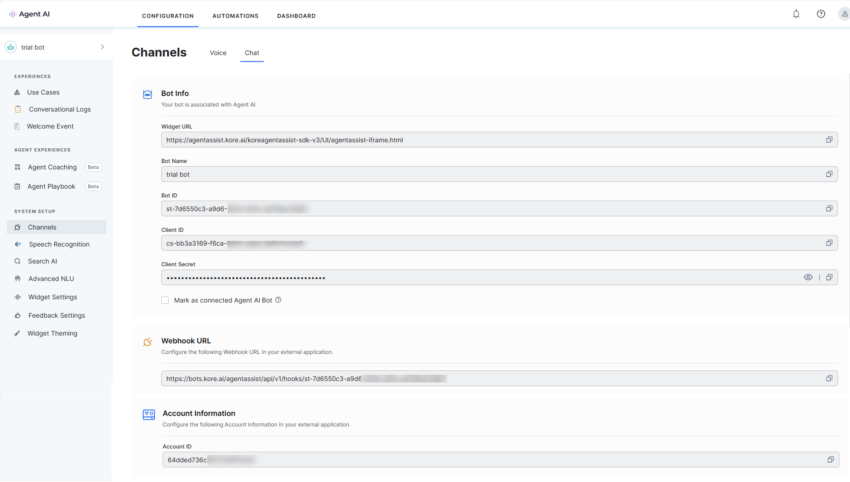Reveal the Client Secret with eye icon
This screenshot has width=850, height=482.
pos(808,277)
